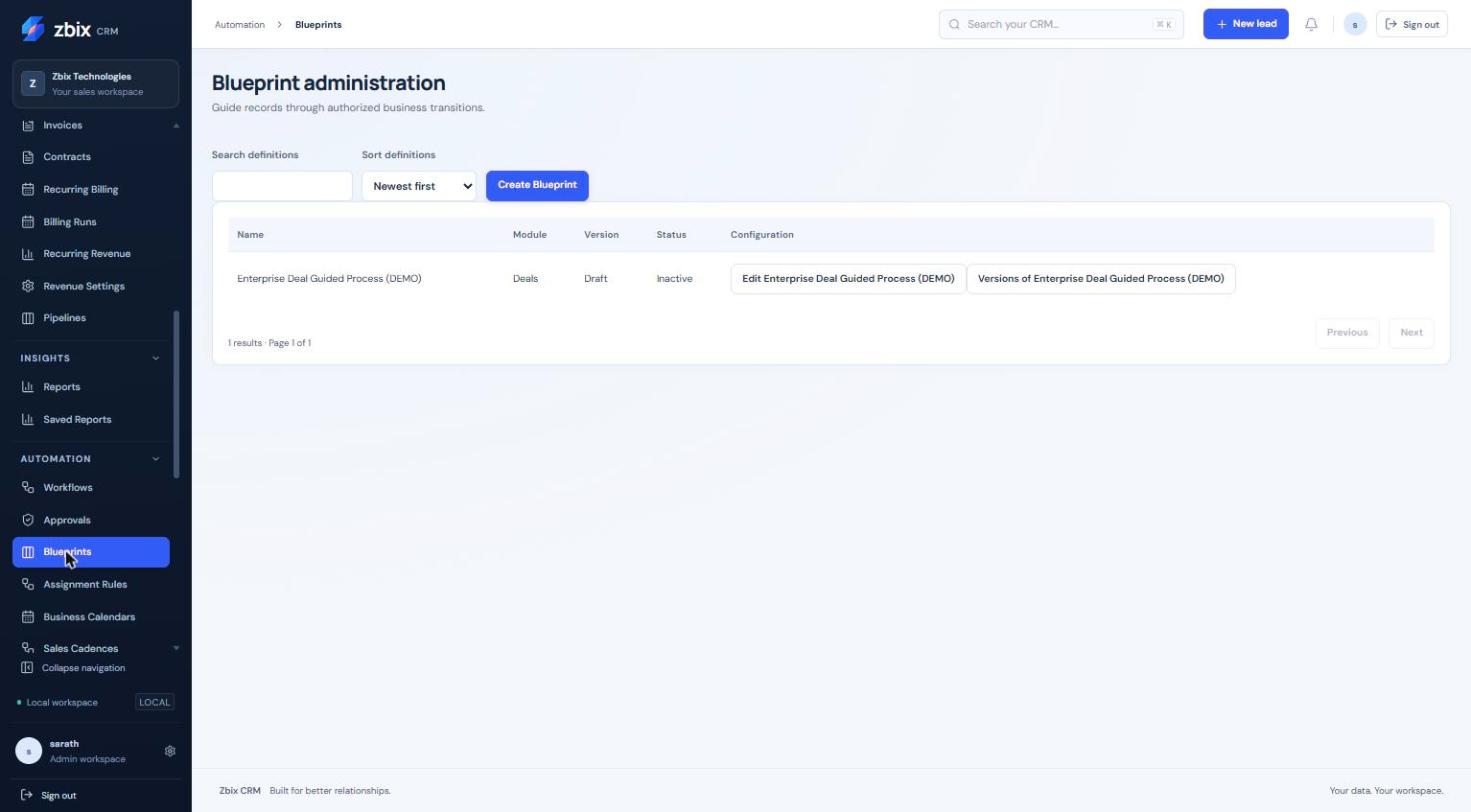This screenshot has width=1471, height=812.
Task: Open Sales Cadences in the sidebar
Action: 91,648
